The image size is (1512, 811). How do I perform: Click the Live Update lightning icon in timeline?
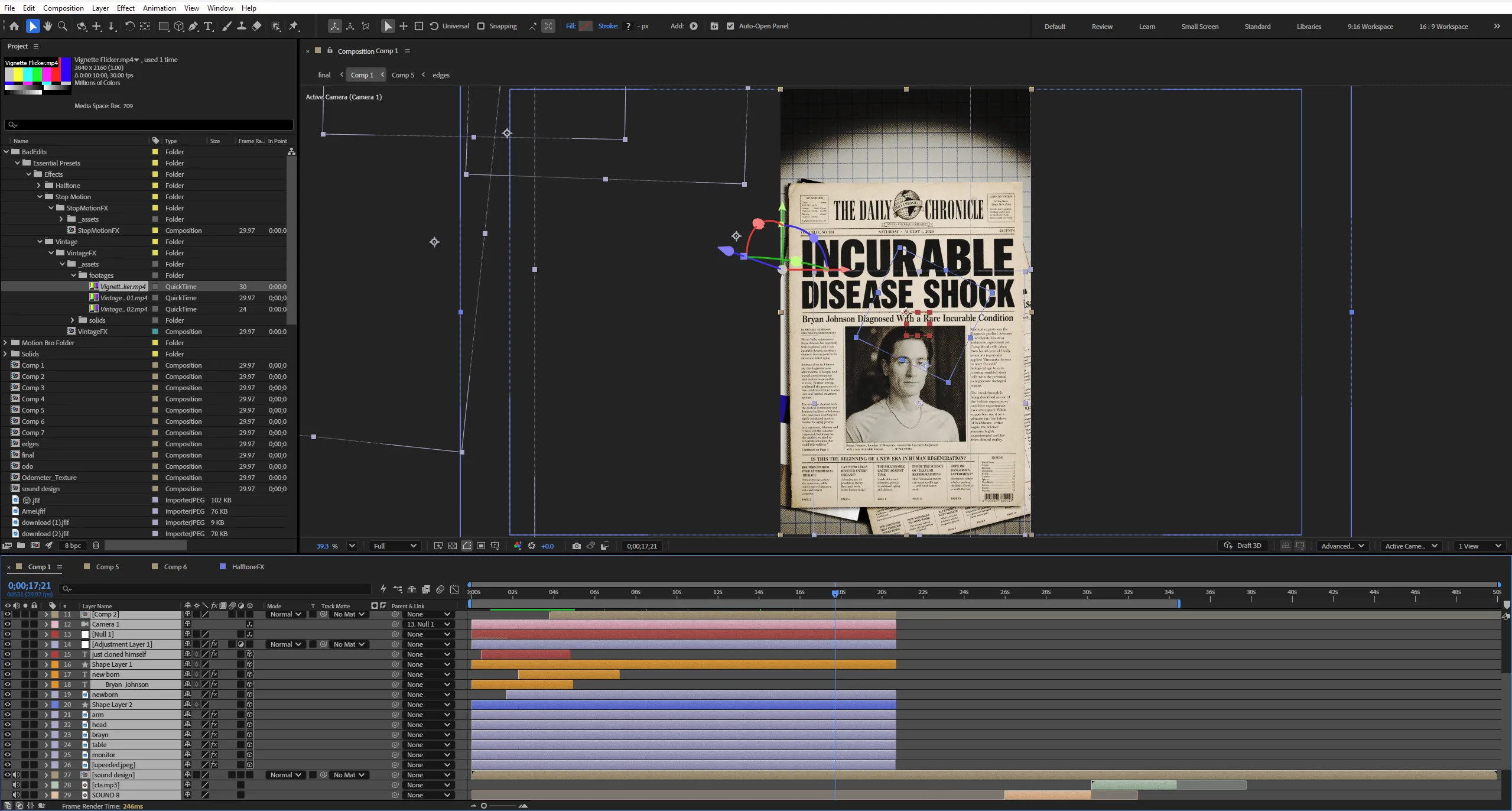(383, 589)
